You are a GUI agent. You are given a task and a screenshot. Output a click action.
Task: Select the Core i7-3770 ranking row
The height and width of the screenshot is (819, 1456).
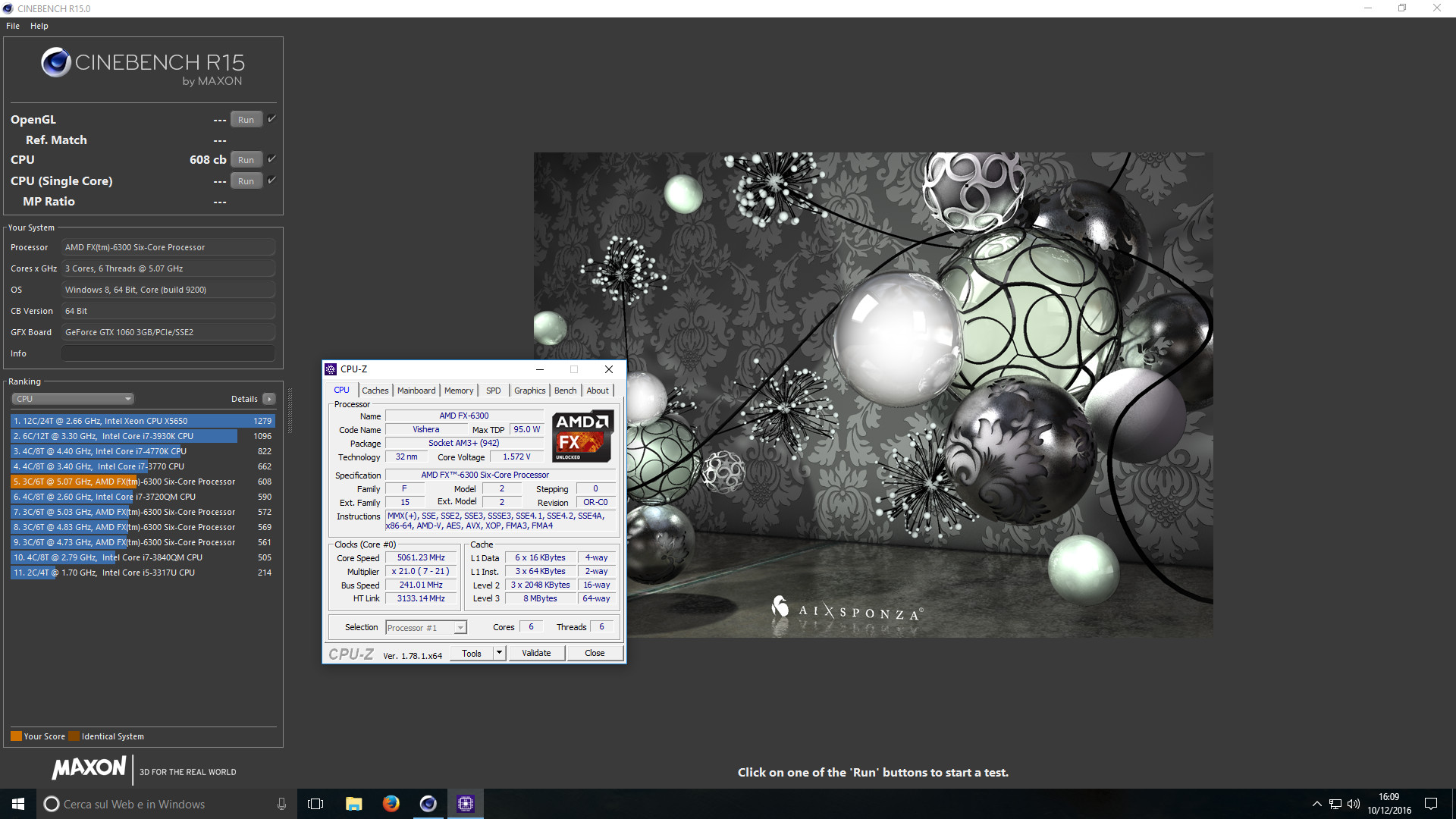point(143,466)
